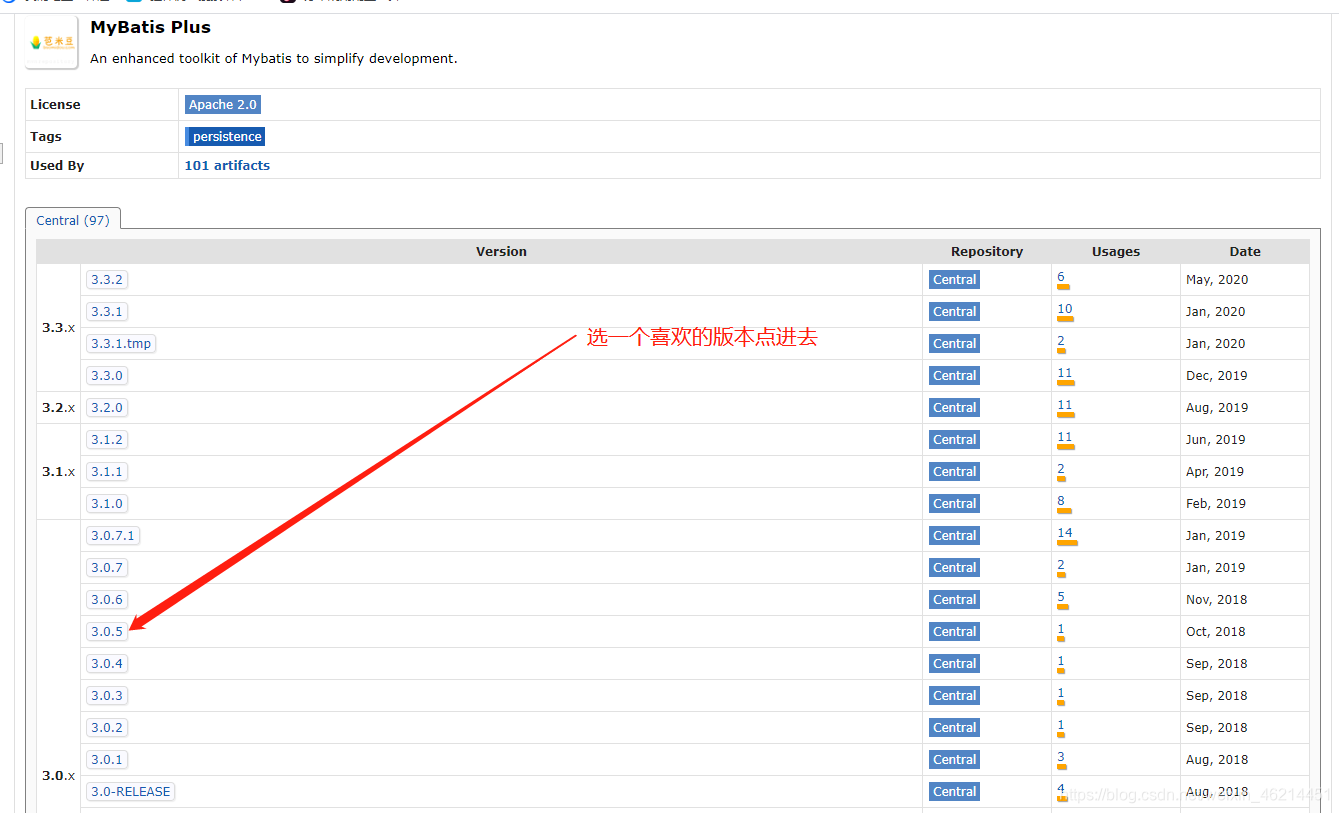This screenshot has width=1339, height=813.
Task: Open the 101 artifacts link
Action: [x=227, y=165]
